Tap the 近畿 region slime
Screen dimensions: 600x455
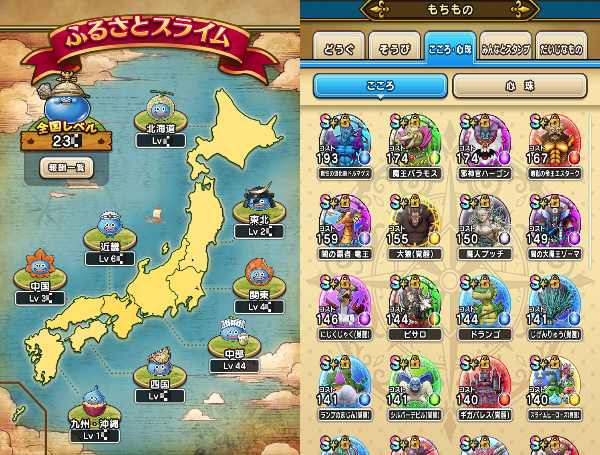109,225
